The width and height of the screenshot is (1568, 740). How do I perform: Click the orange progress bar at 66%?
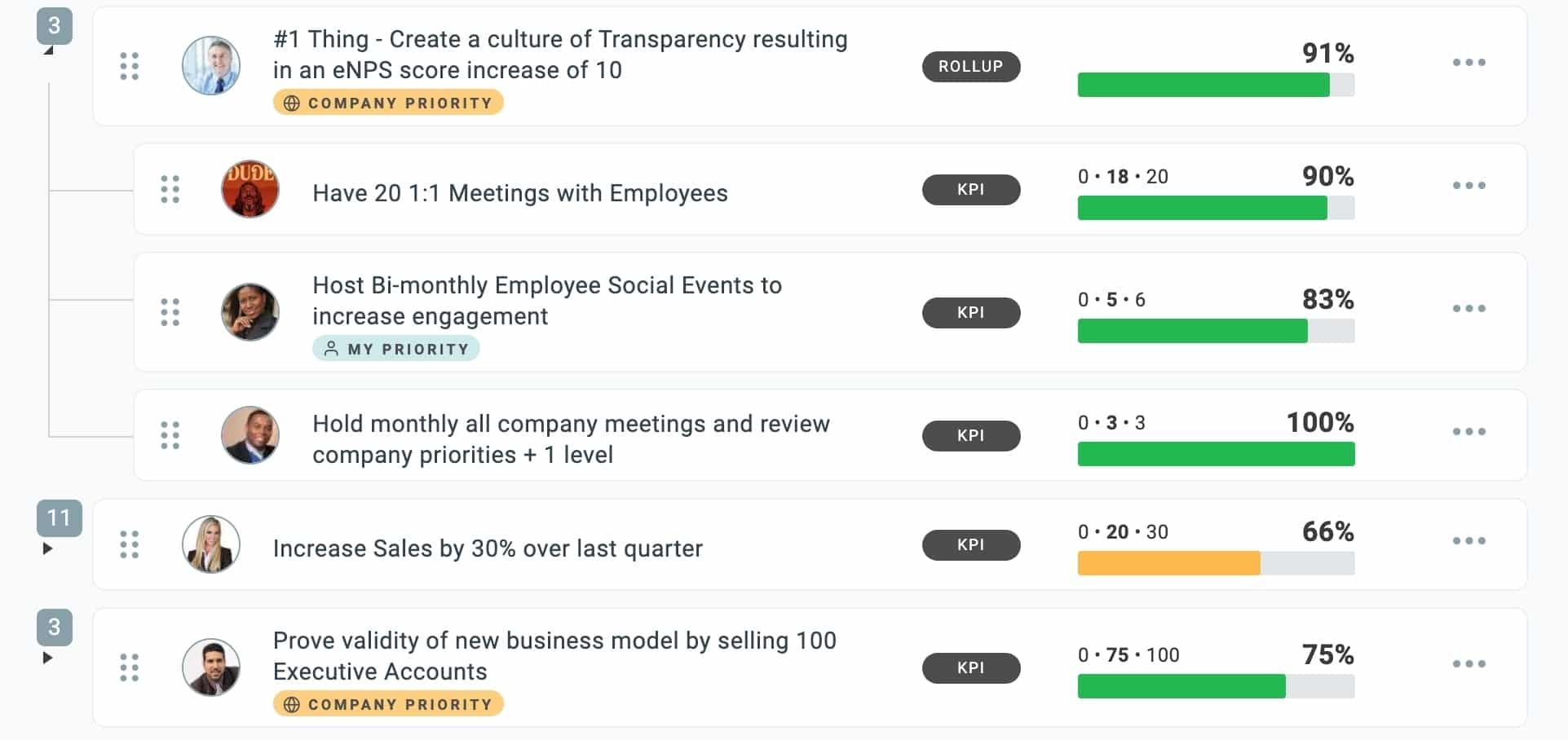1168,563
